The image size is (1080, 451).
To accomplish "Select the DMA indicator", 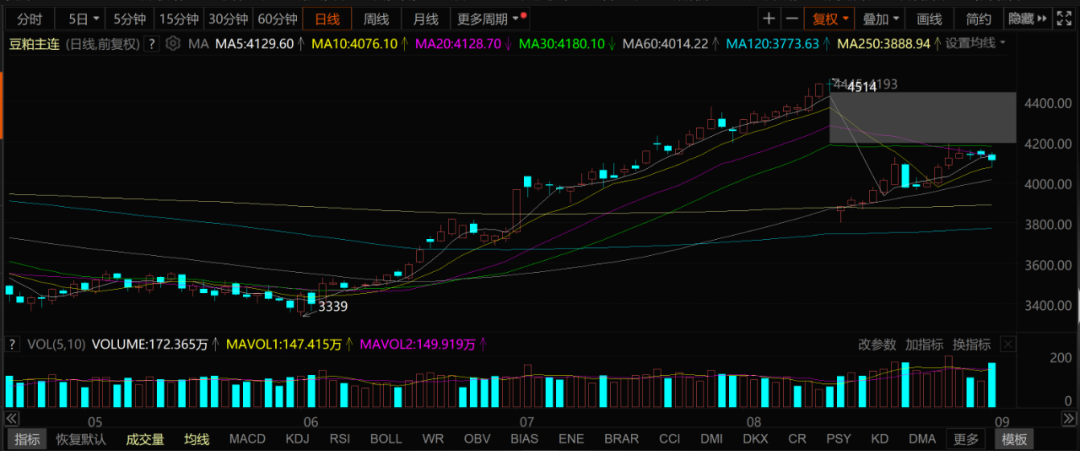I will [x=922, y=439].
